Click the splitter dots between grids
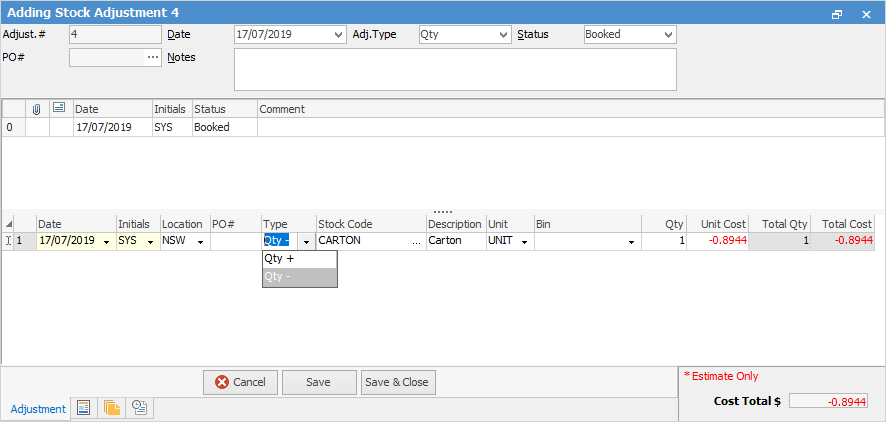 point(443,212)
